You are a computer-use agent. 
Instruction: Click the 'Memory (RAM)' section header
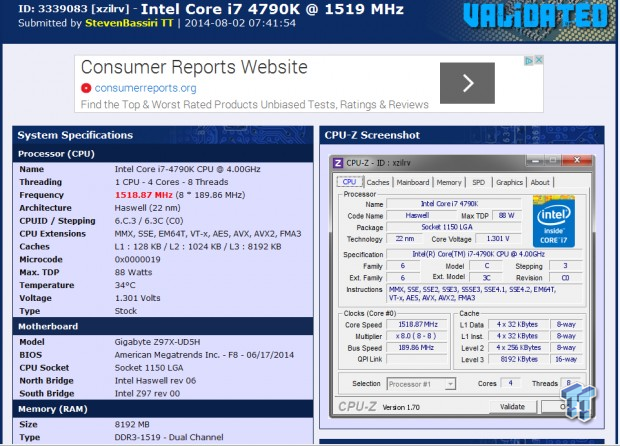pyautogui.click(x=163, y=409)
